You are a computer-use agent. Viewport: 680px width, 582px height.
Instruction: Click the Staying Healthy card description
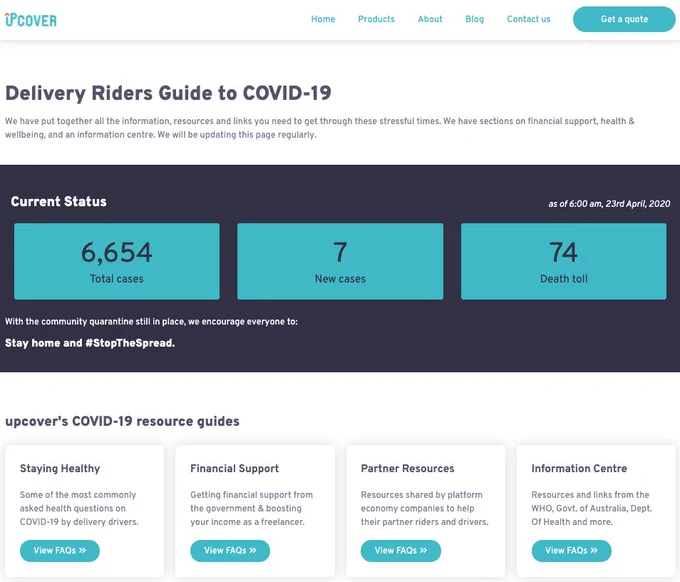[79, 508]
